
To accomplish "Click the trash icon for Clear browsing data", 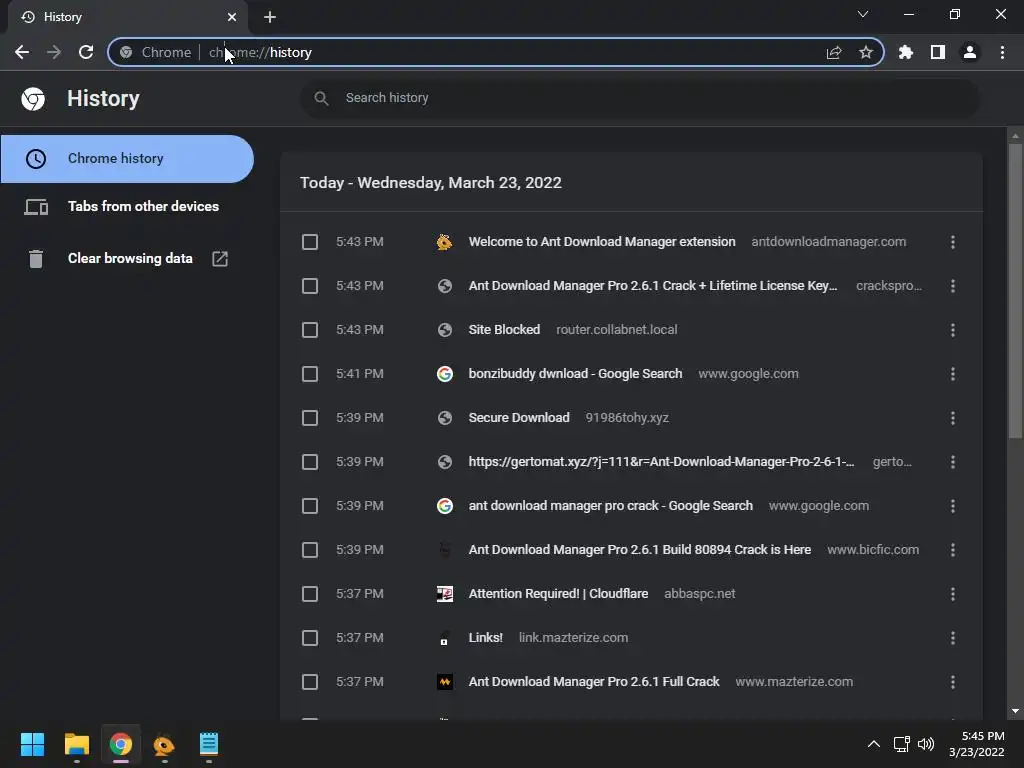I will tap(36, 259).
